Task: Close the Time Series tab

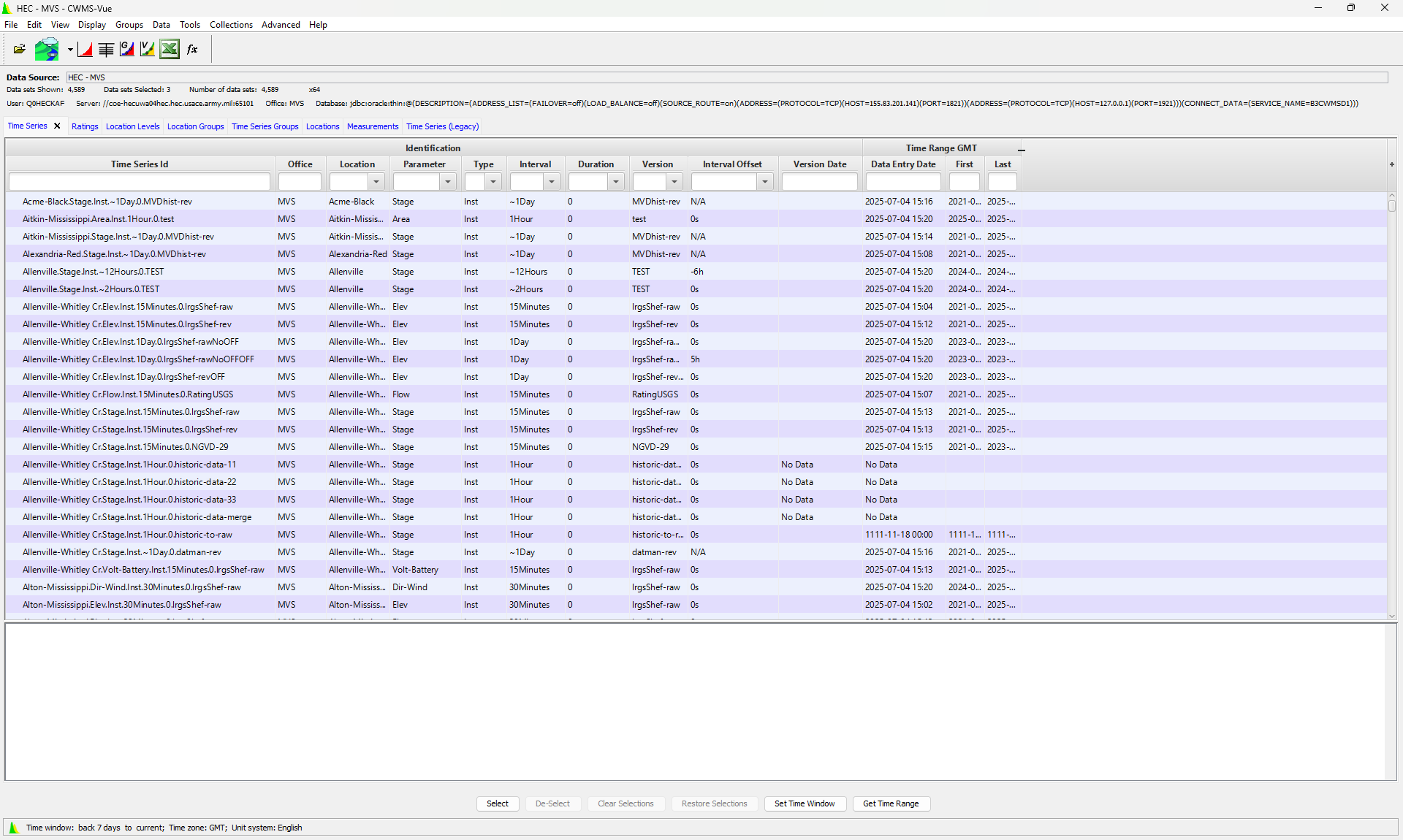Action: [57, 126]
